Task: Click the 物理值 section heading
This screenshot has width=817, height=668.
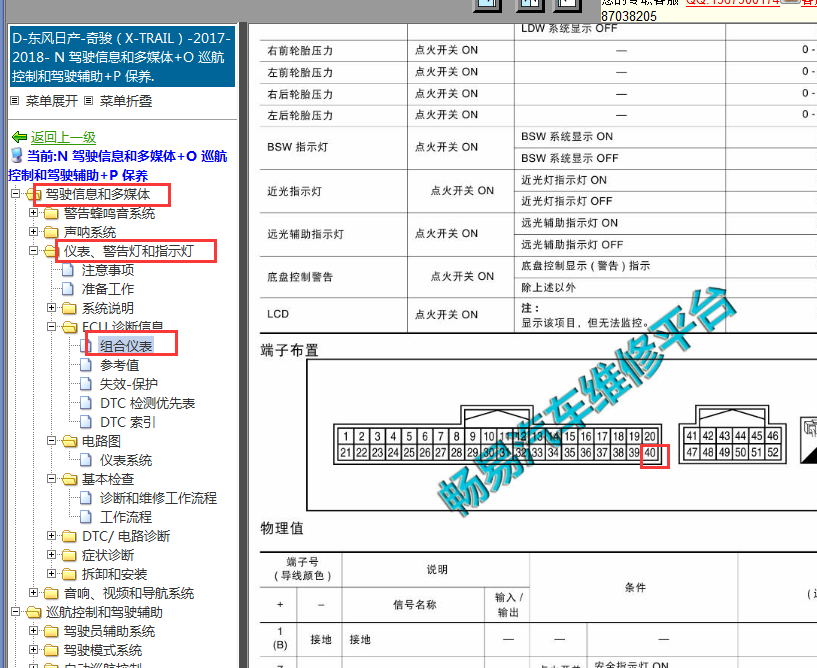Action: (282, 528)
